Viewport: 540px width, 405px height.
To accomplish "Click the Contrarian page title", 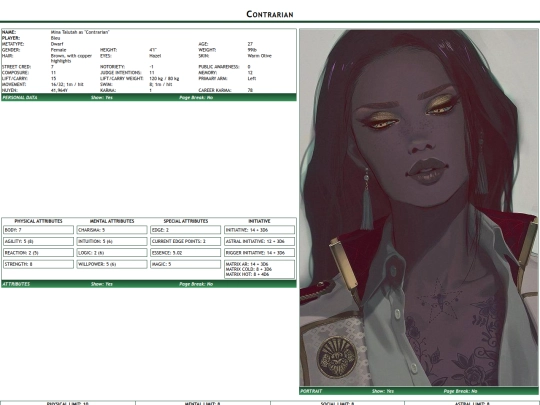I will [270, 14].
